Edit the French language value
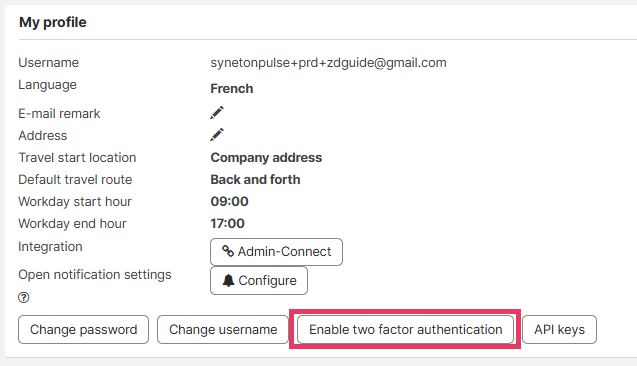This screenshot has width=637, height=366. tap(232, 89)
